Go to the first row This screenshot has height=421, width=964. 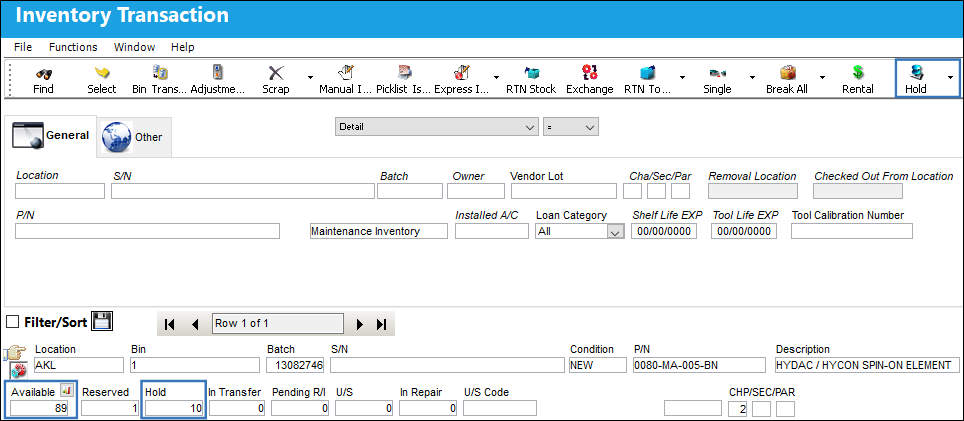click(x=170, y=325)
